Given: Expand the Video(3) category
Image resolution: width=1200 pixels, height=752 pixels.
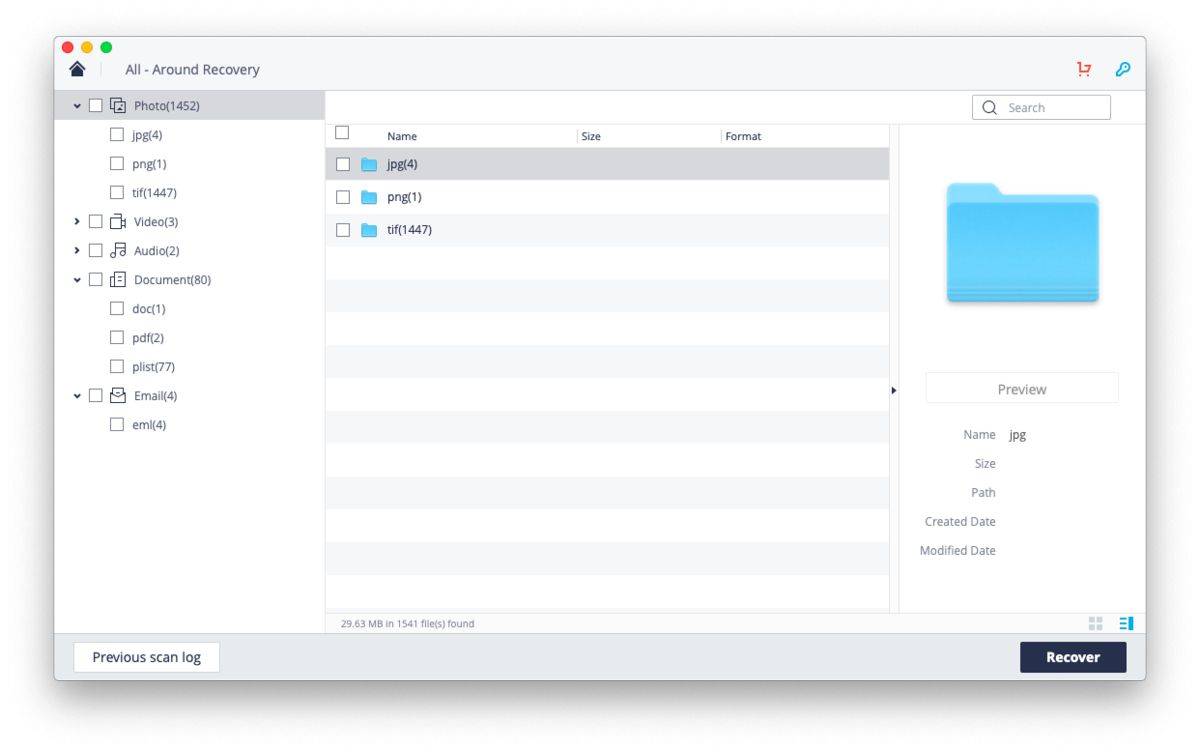Looking at the screenshot, I should (x=78, y=221).
